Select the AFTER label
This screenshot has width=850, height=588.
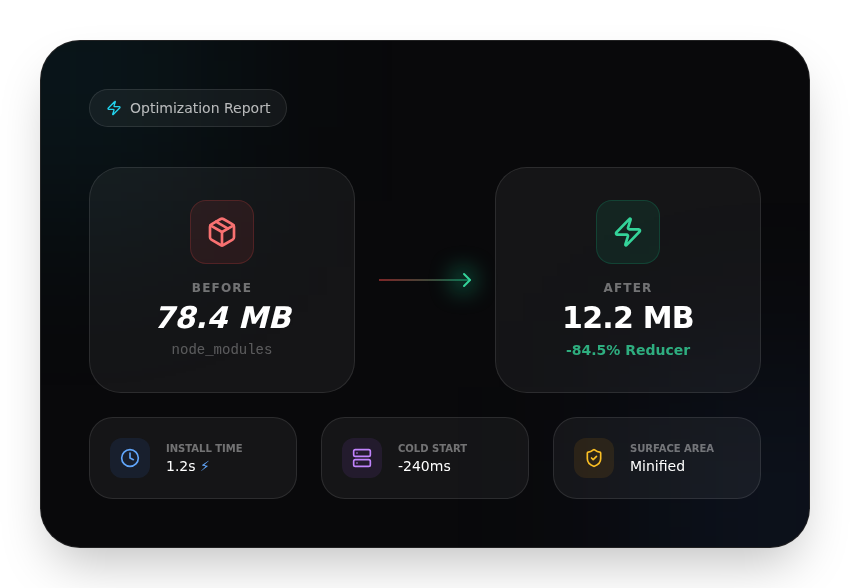[x=628, y=288]
